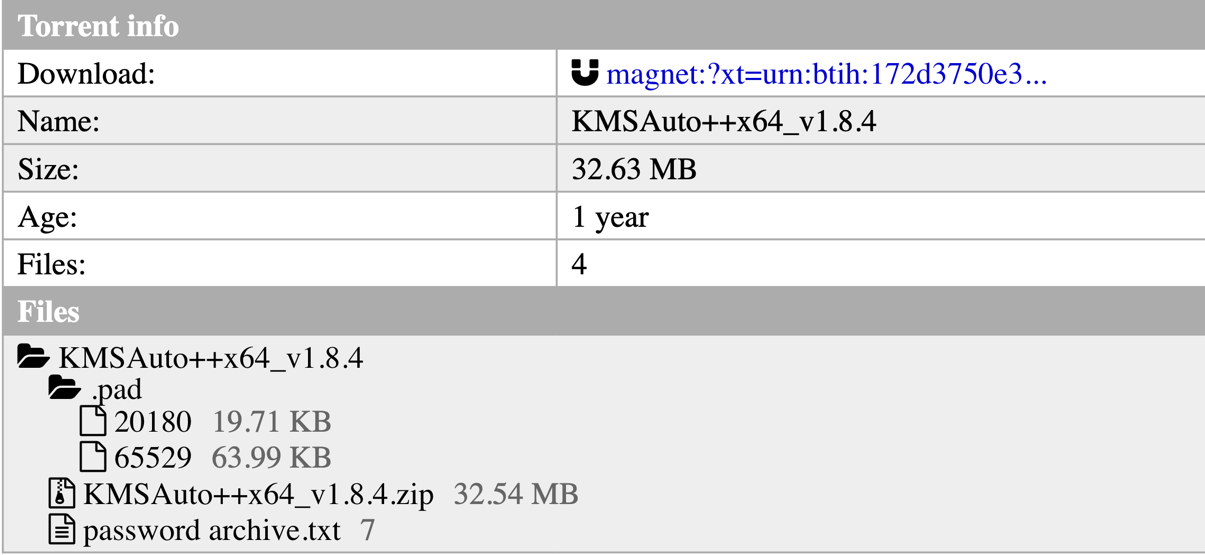
Task: Select the 20180 file entry
Action: (x=153, y=423)
